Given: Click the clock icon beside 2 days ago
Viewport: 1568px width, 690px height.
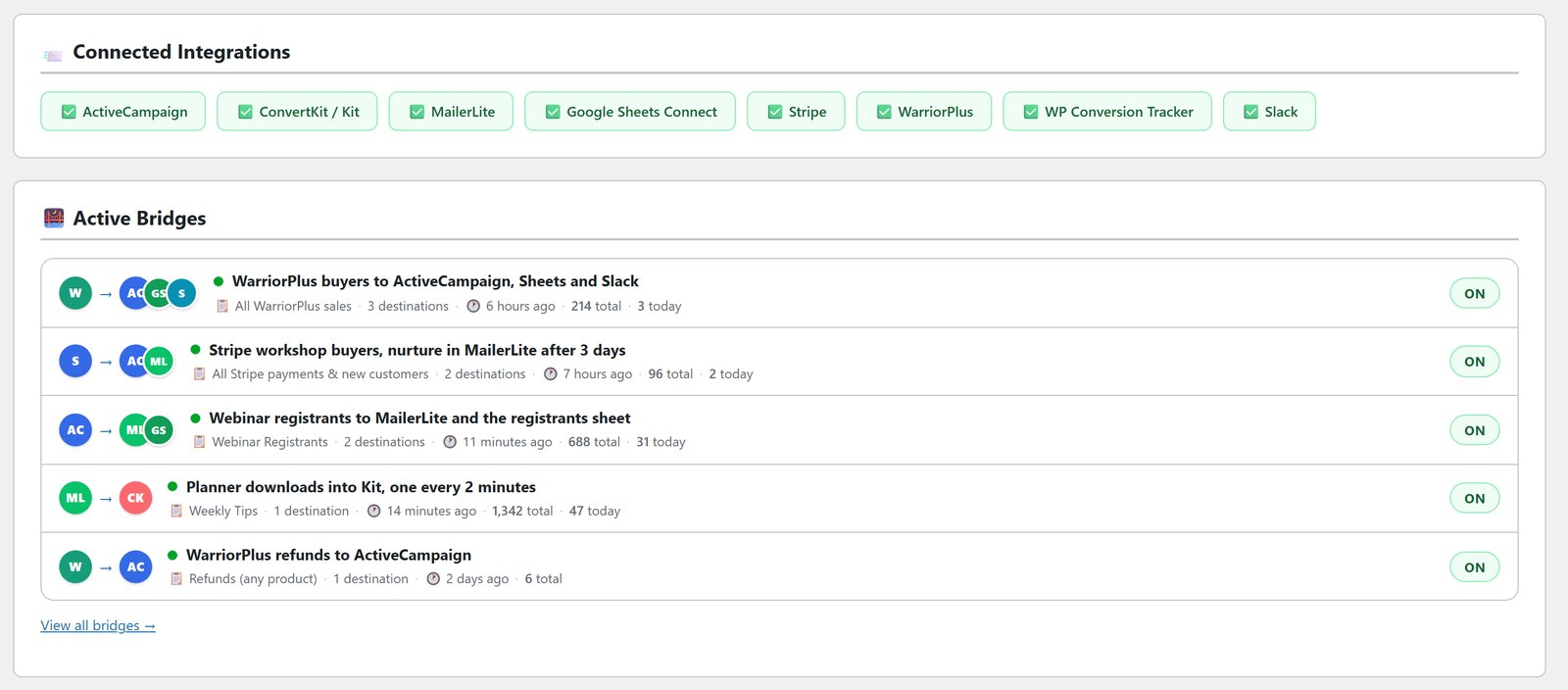Looking at the screenshot, I should 433,578.
